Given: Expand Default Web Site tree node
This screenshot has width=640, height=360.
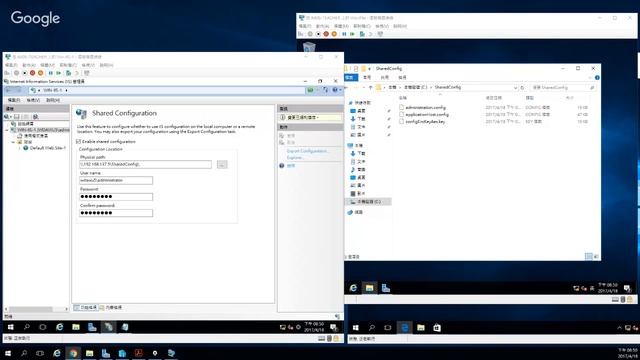Looking at the screenshot, I should [x=19, y=148].
